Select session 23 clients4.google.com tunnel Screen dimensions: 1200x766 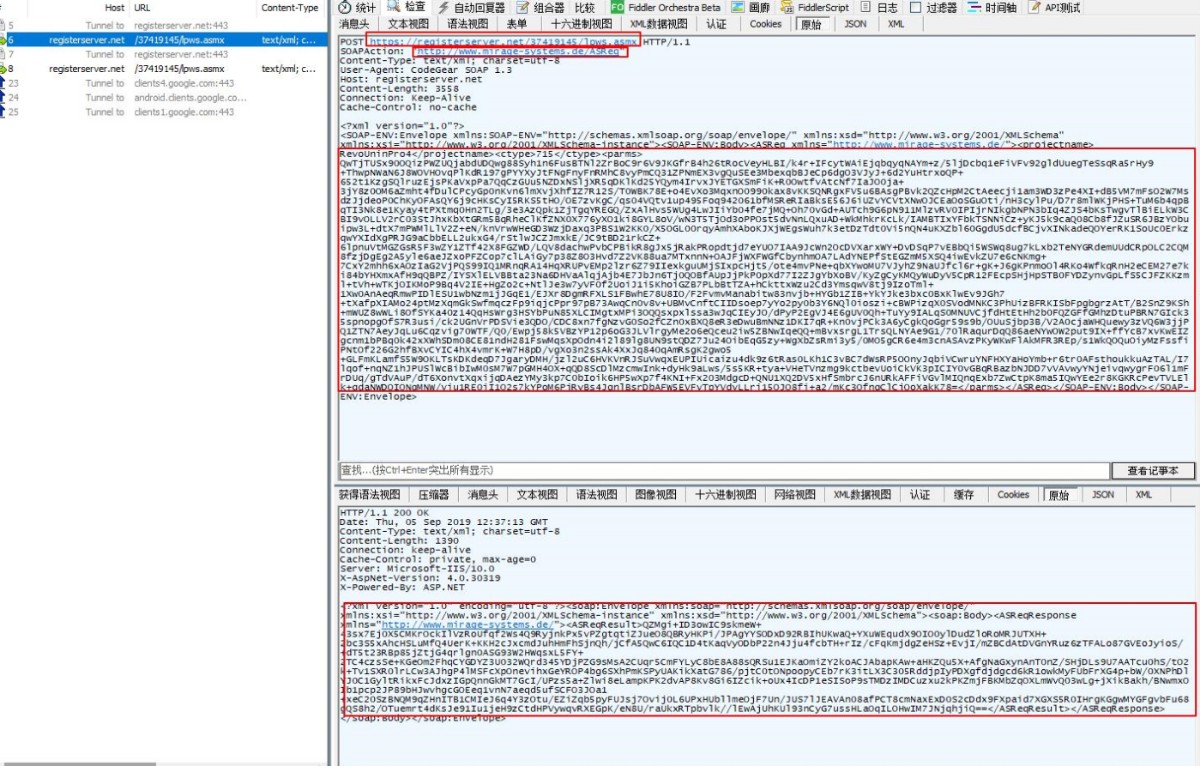[164, 83]
